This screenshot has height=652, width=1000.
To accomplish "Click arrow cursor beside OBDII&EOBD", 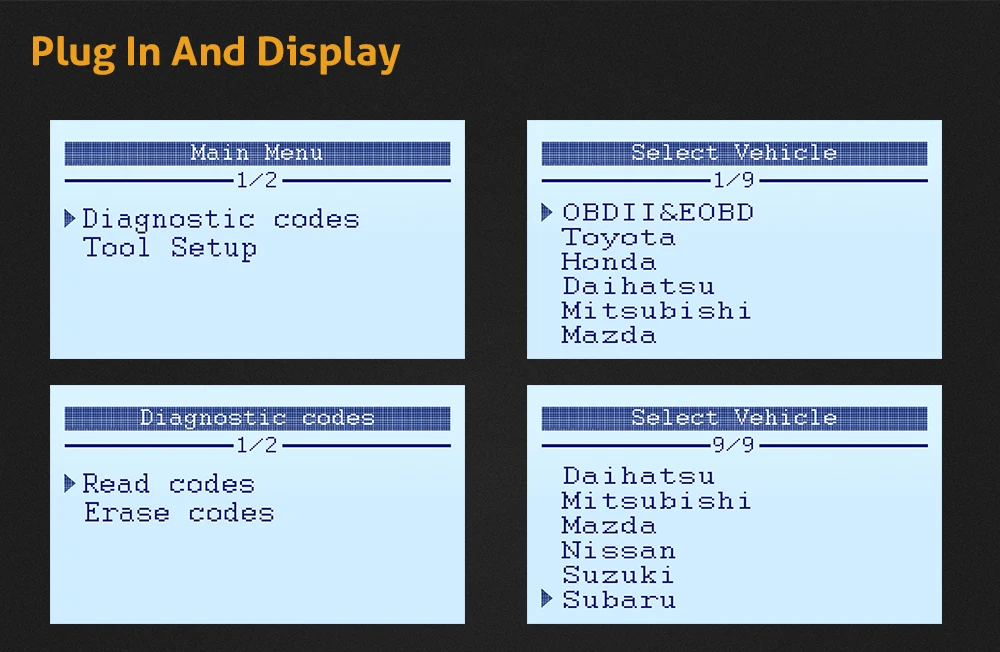I will [547, 212].
